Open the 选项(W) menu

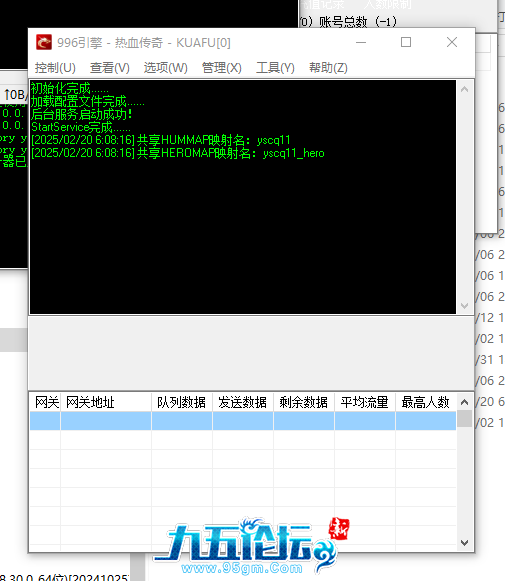click(166, 68)
